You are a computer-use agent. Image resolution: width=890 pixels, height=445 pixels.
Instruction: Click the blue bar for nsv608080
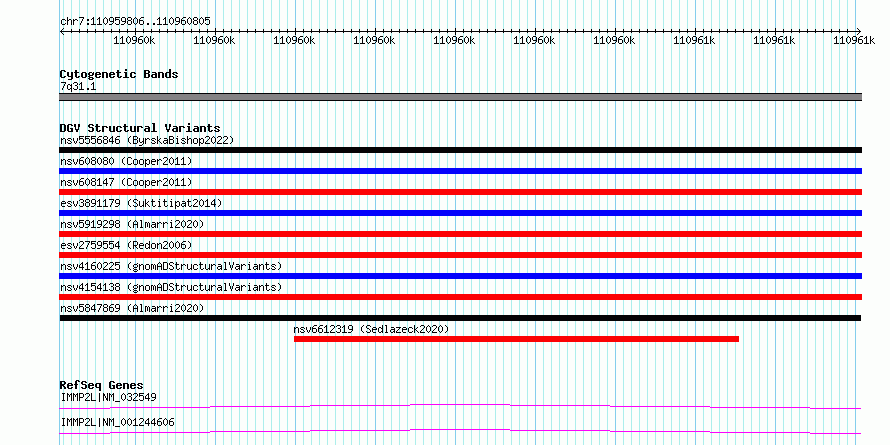tap(460, 171)
